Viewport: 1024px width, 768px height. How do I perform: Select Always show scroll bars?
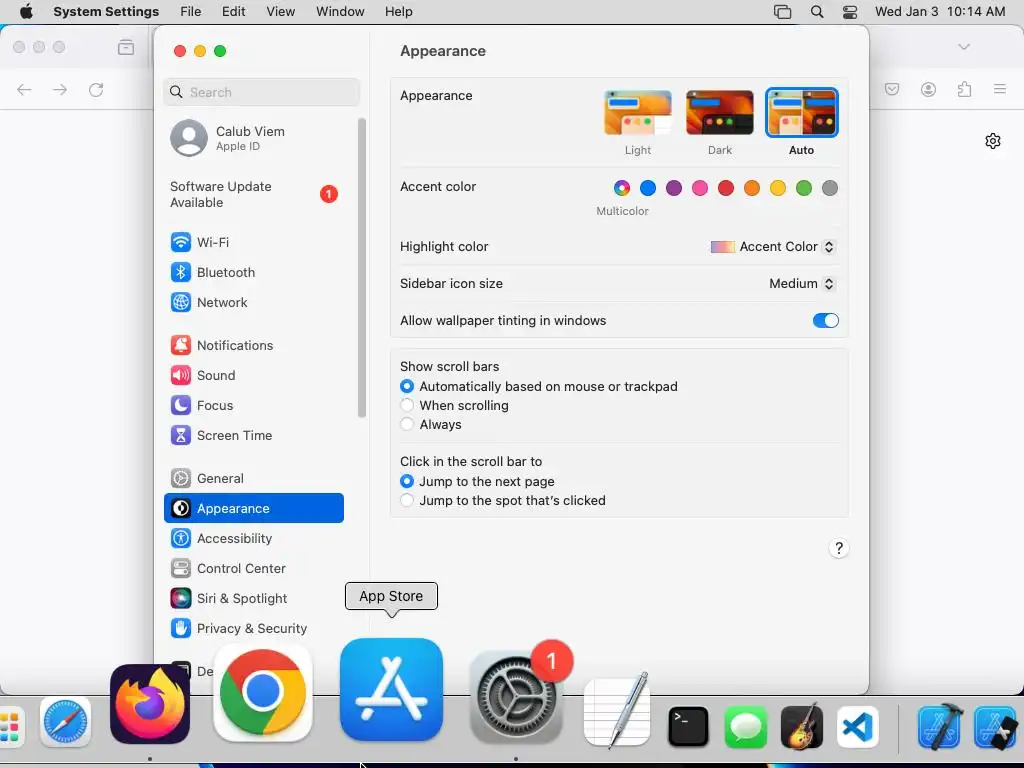407,424
